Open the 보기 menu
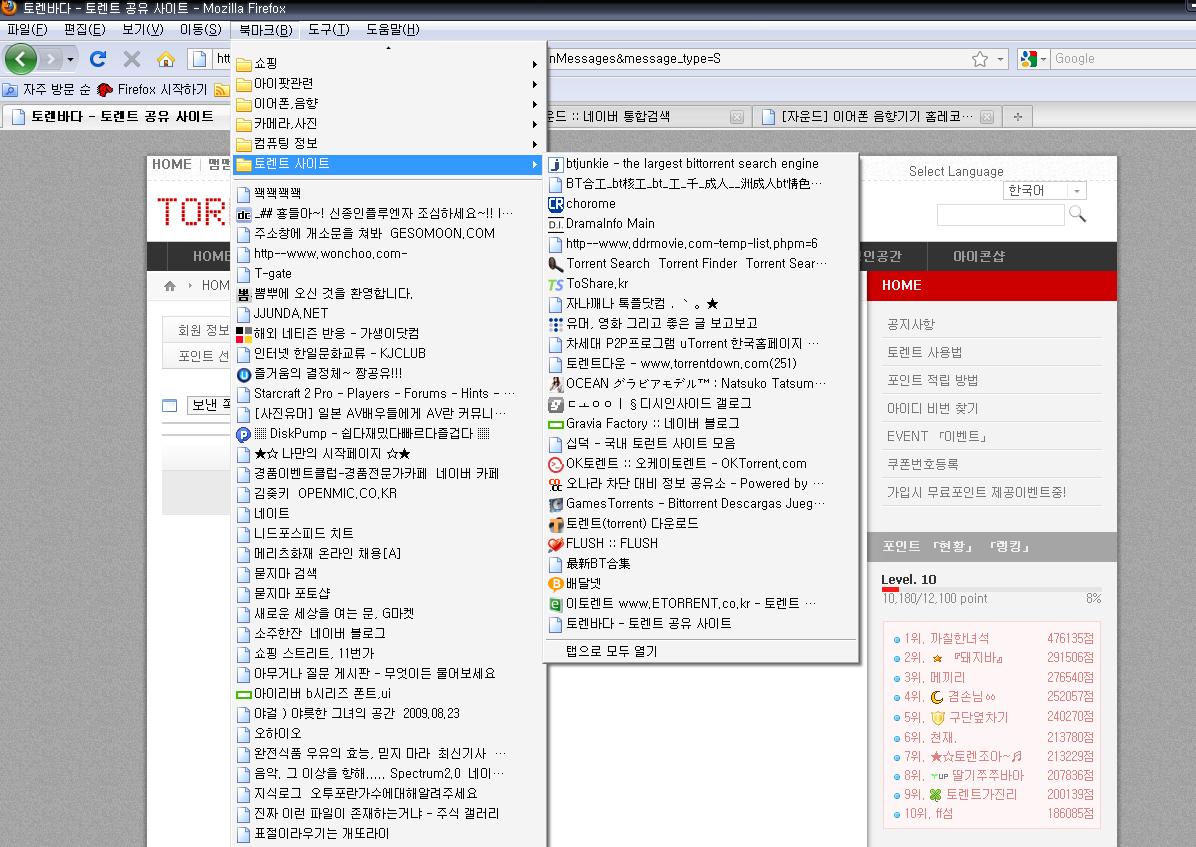The image size is (1196, 847). (x=142, y=30)
